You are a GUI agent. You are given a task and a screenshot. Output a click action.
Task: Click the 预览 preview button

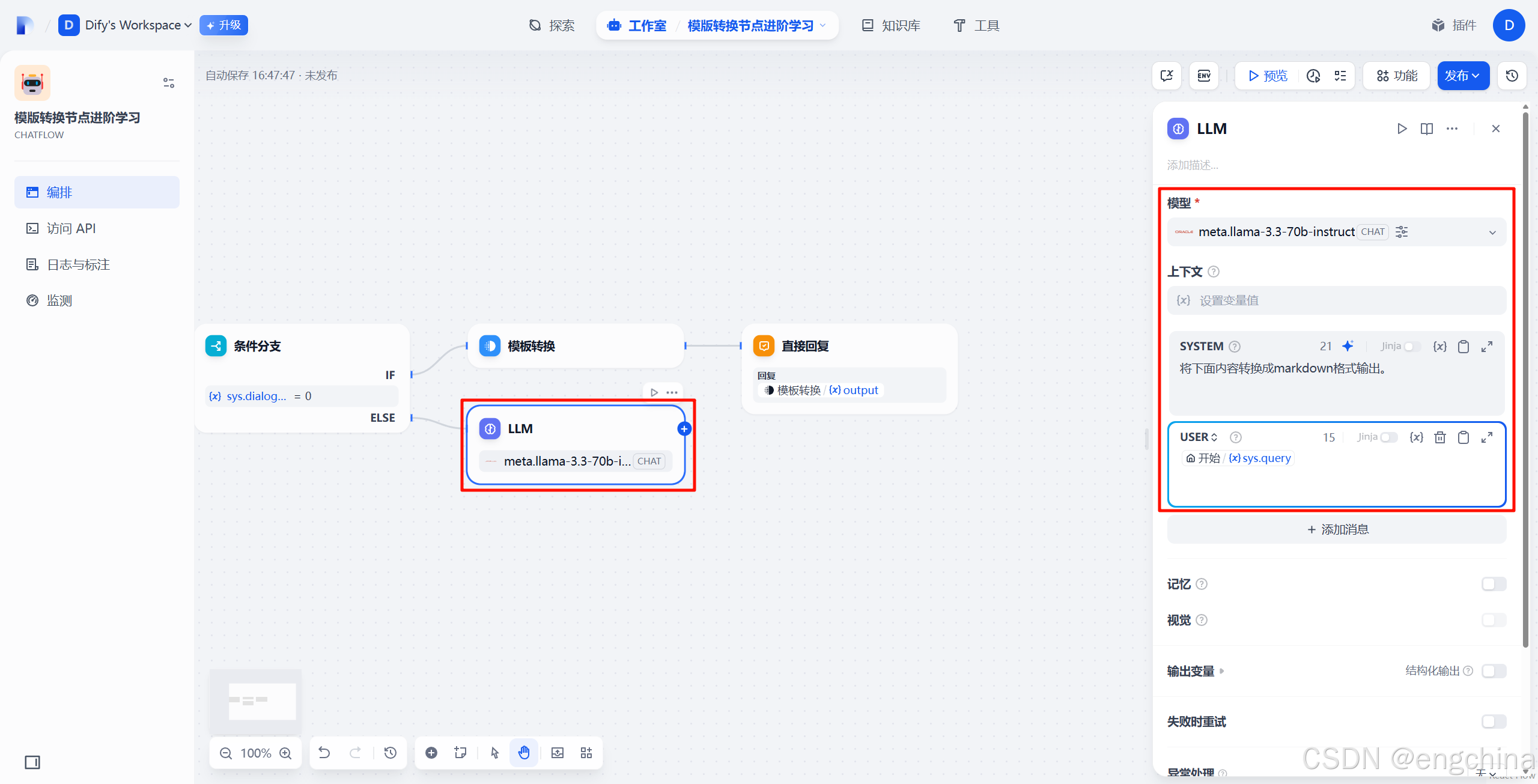[x=1268, y=76]
